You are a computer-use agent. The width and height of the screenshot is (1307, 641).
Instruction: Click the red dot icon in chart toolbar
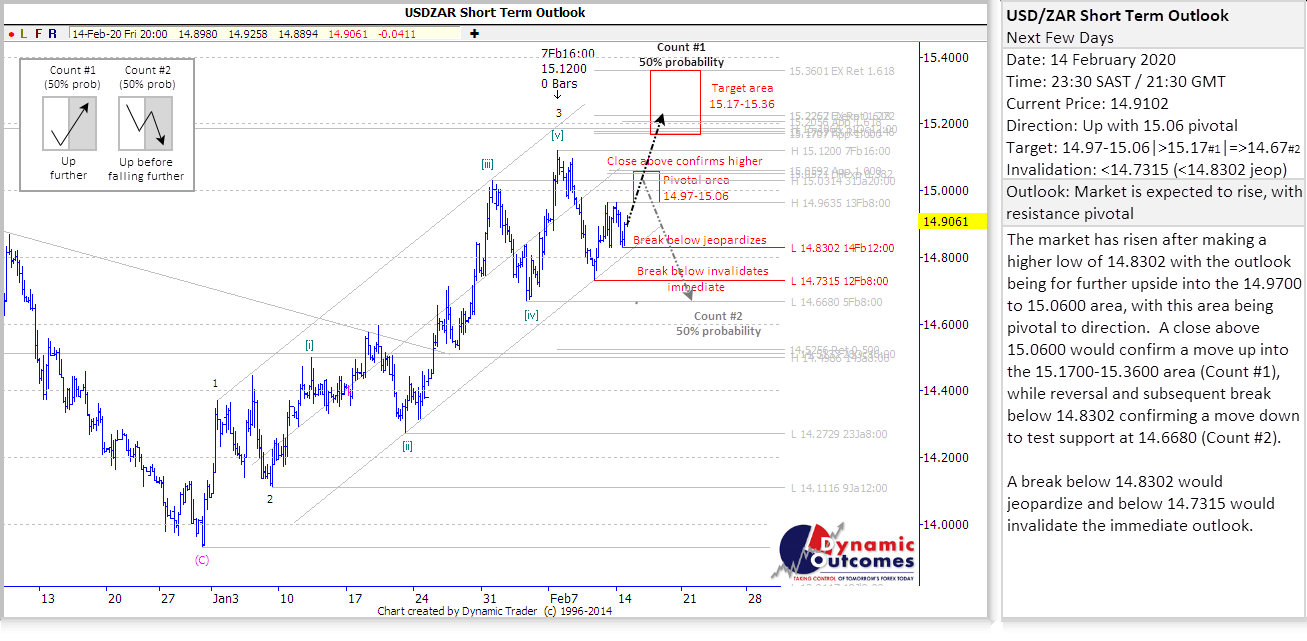point(10,33)
